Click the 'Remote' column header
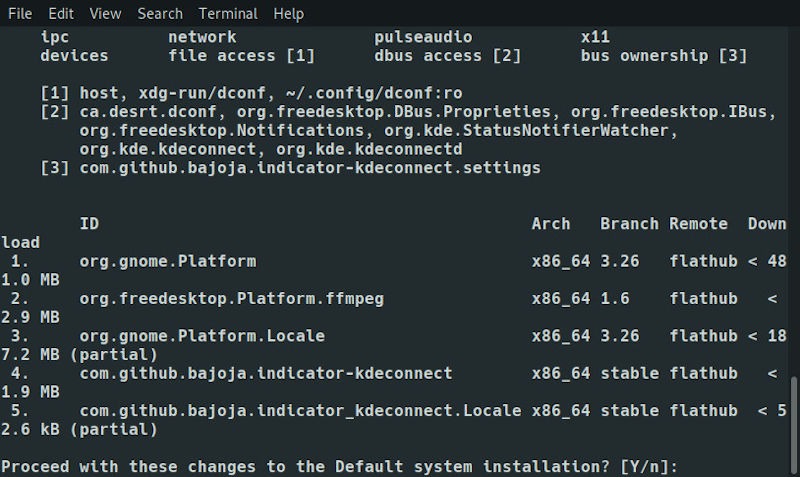The width and height of the screenshot is (800, 477). coord(698,223)
